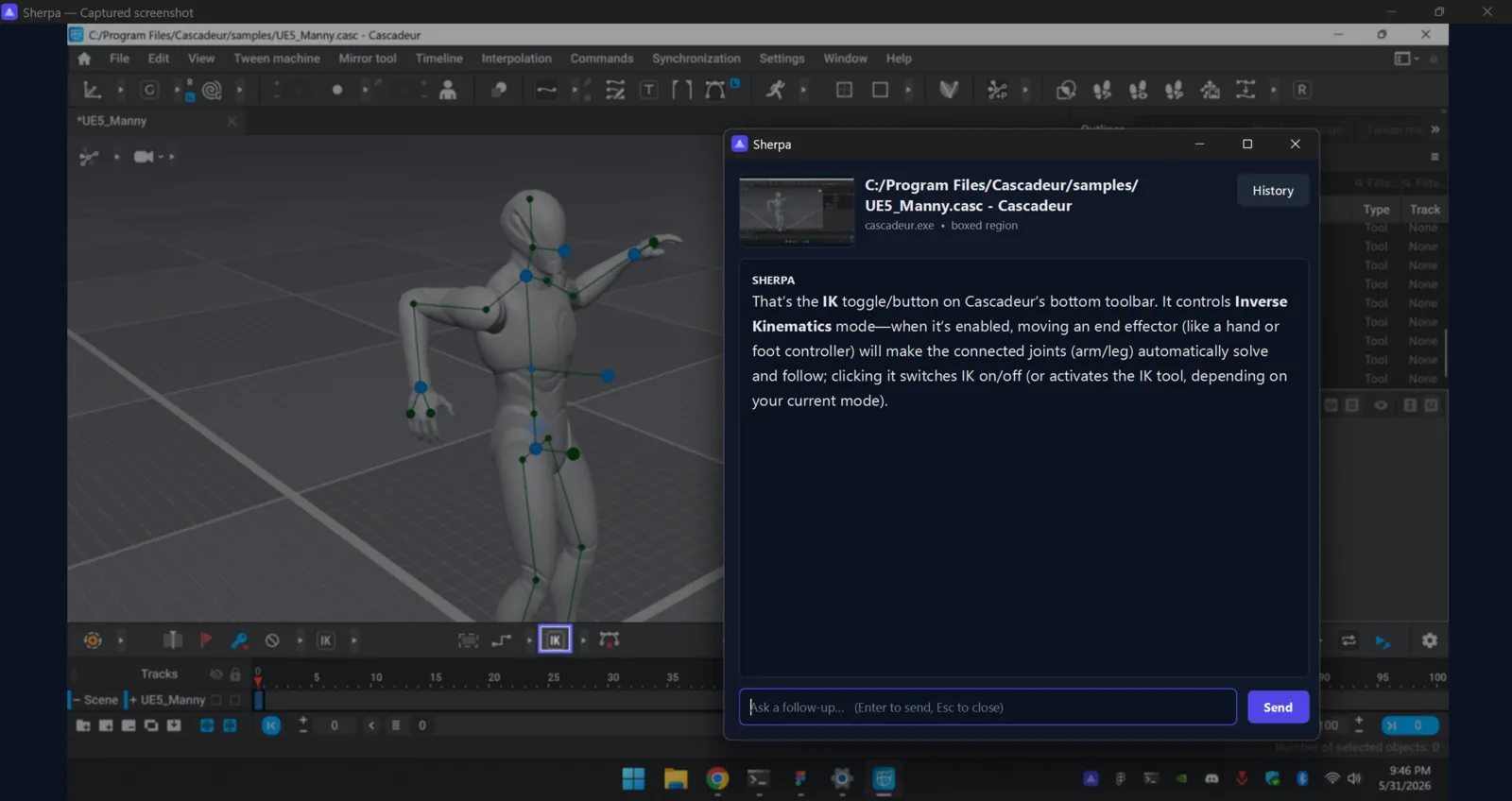Click the blue K keyframe button

(x=271, y=725)
